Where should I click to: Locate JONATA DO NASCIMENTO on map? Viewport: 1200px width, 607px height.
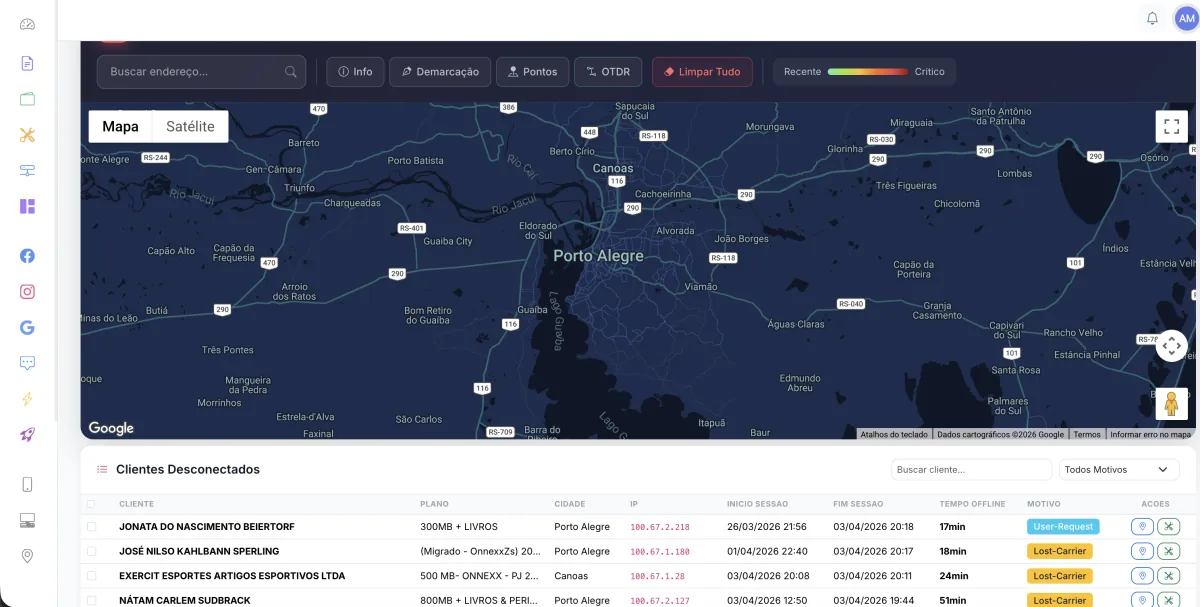pos(1143,526)
